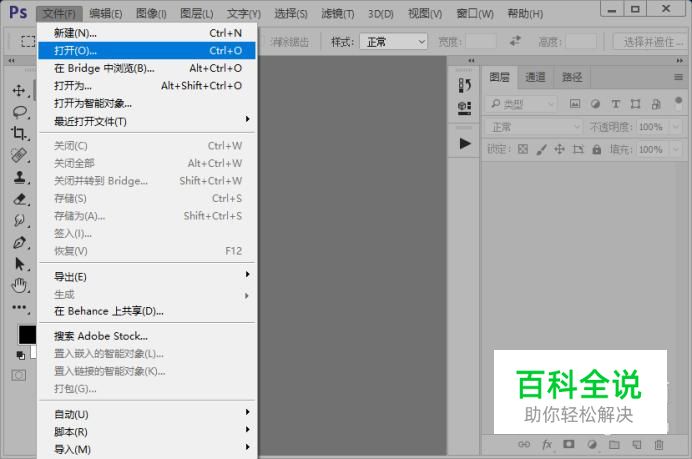Select the Crop tool
This screenshot has height=459, width=692.
pyautogui.click(x=19, y=133)
